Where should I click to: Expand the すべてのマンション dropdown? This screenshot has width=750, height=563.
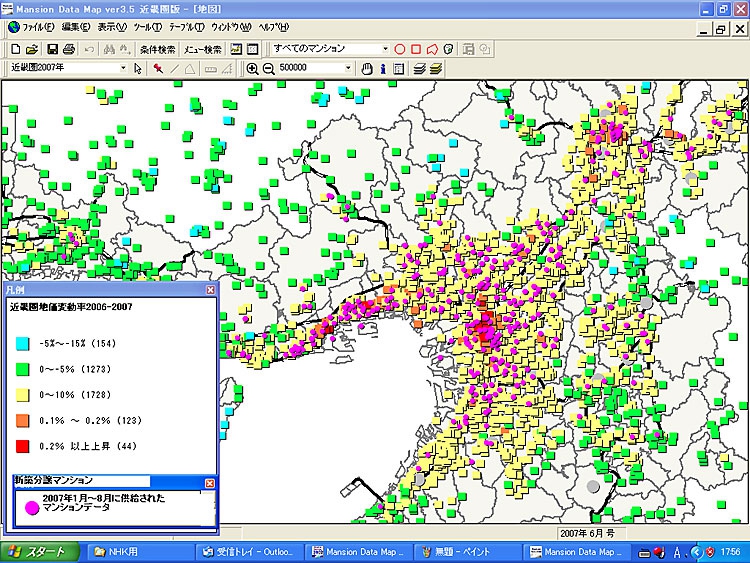click(x=385, y=49)
